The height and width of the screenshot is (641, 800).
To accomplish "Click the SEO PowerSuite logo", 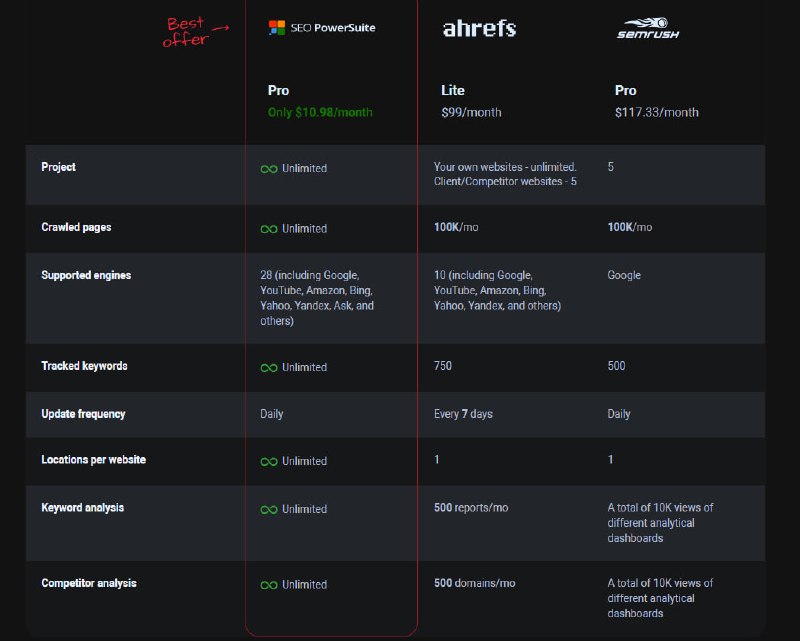I will (x=322, y=28).
